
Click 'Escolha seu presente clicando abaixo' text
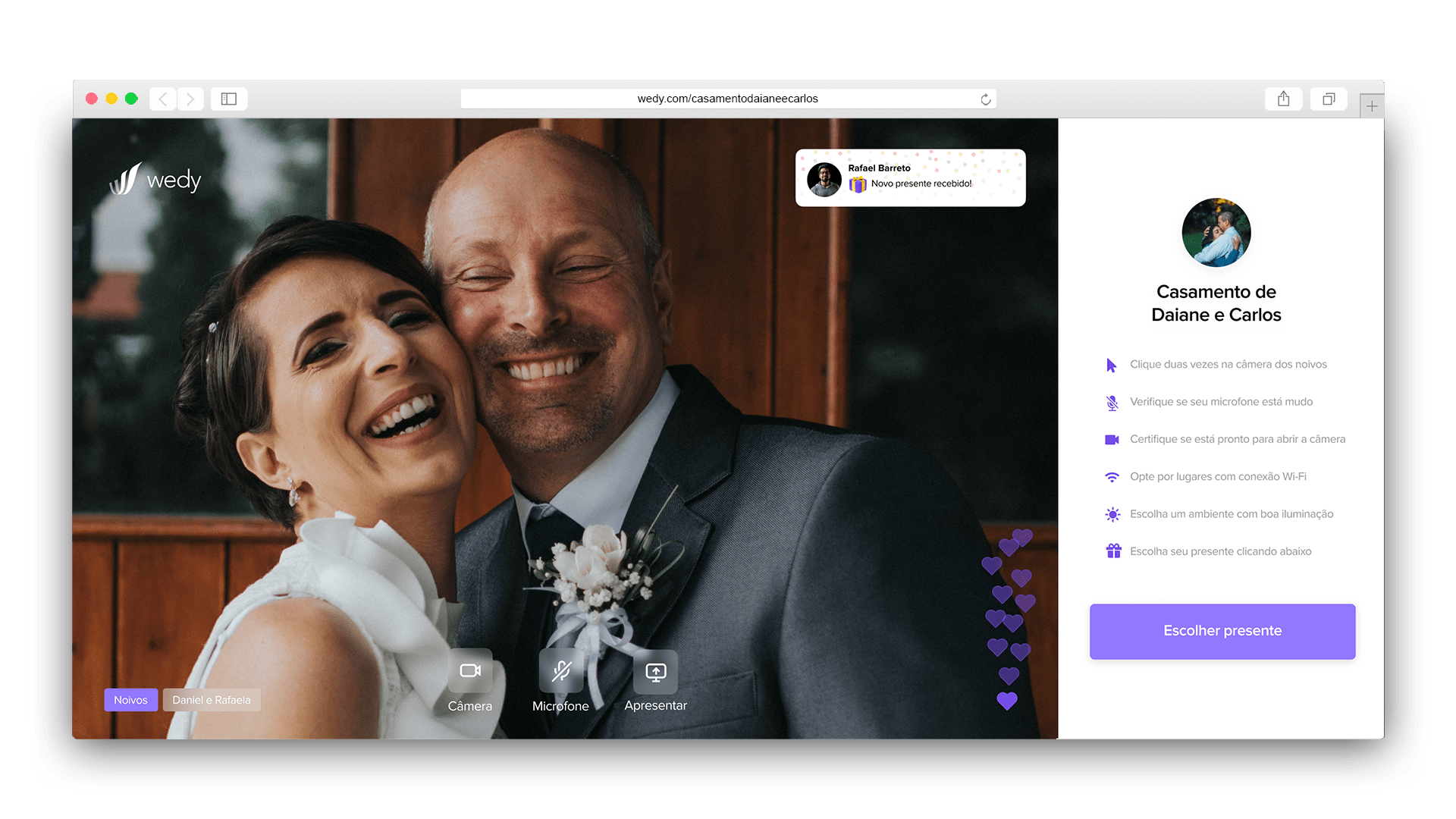click(x=1220, y=551)
